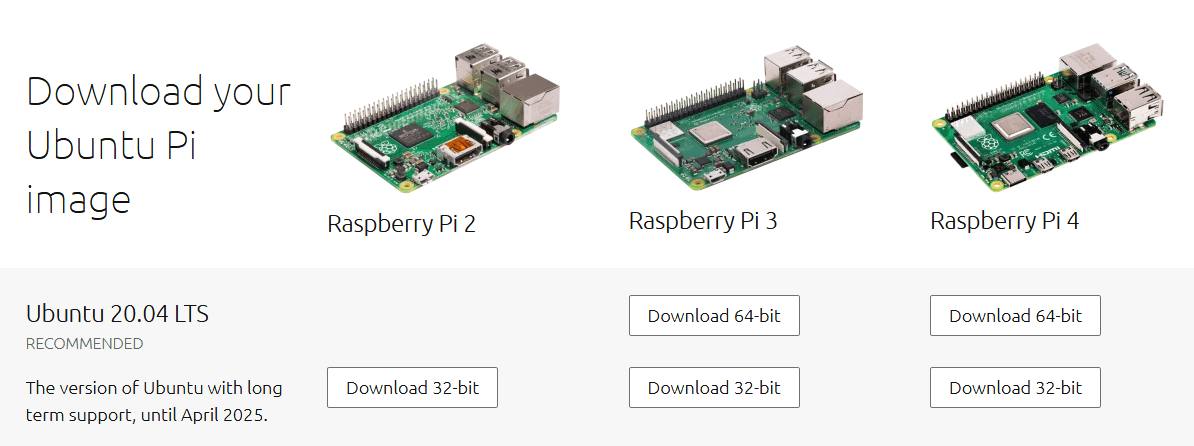Click the USB ports on Pi 4 board
The image size is (1194, 446).
pos(1129,94)
